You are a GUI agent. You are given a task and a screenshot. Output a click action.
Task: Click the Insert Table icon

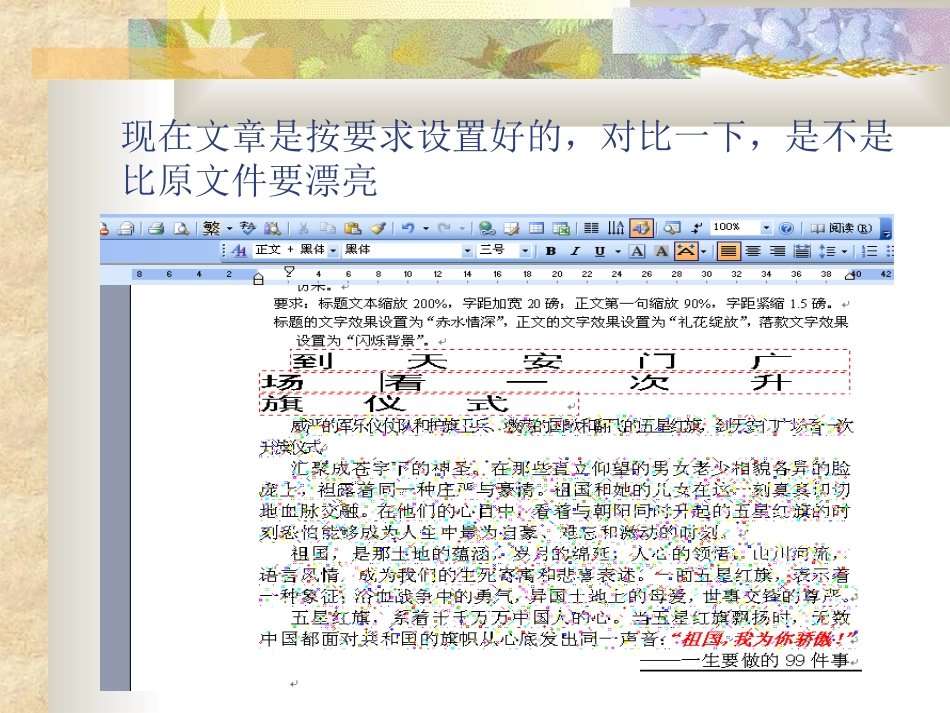[536, 228]
